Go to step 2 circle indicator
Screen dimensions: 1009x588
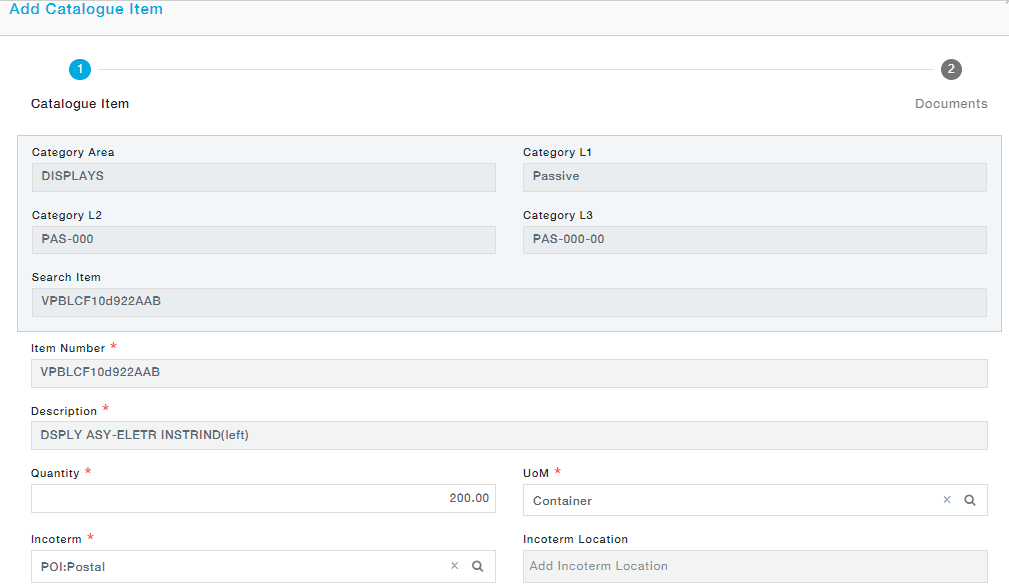click(x=951, y=69)
